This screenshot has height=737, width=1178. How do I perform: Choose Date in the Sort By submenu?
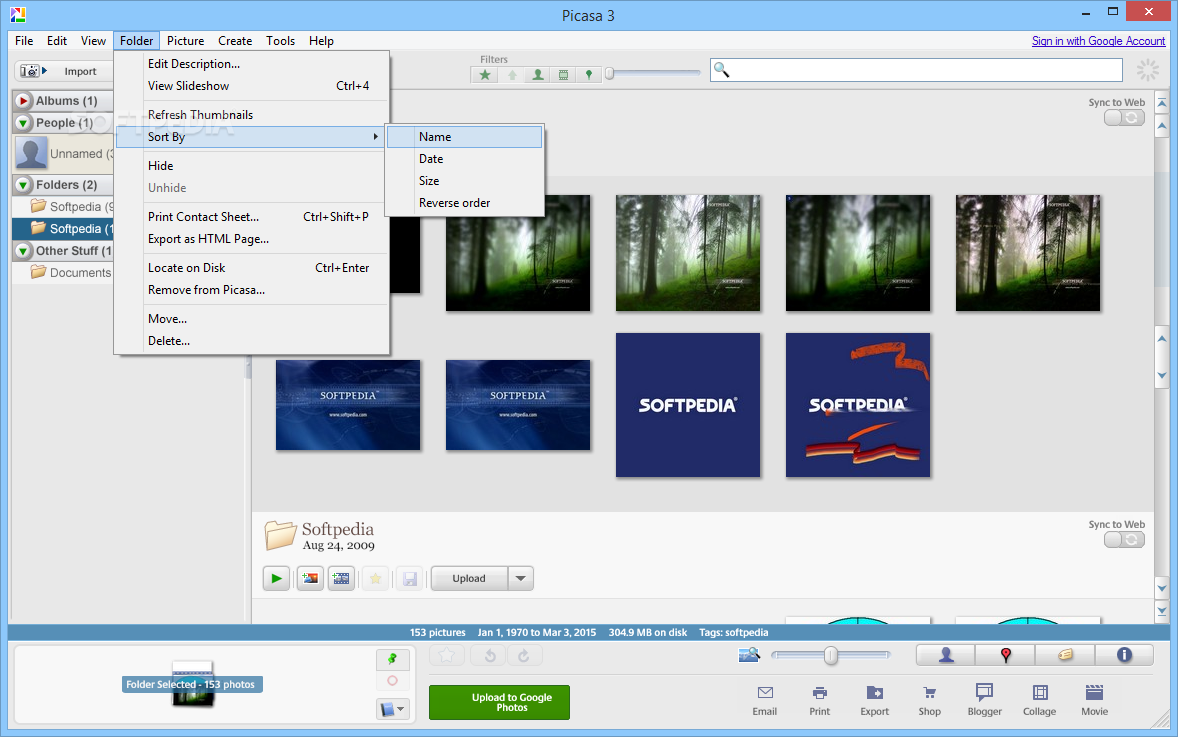click(464, 159)
